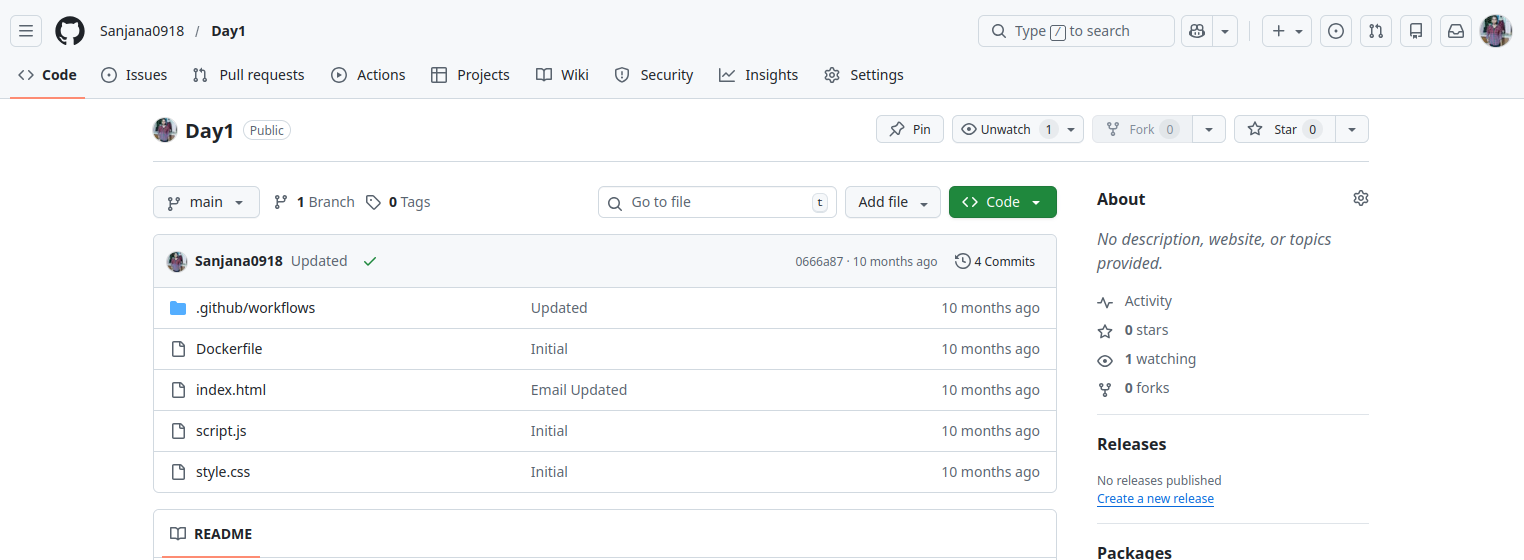This screenshot has width=1524, height=560.
Task: View the 4 Commits history
Action: point(995,261)
